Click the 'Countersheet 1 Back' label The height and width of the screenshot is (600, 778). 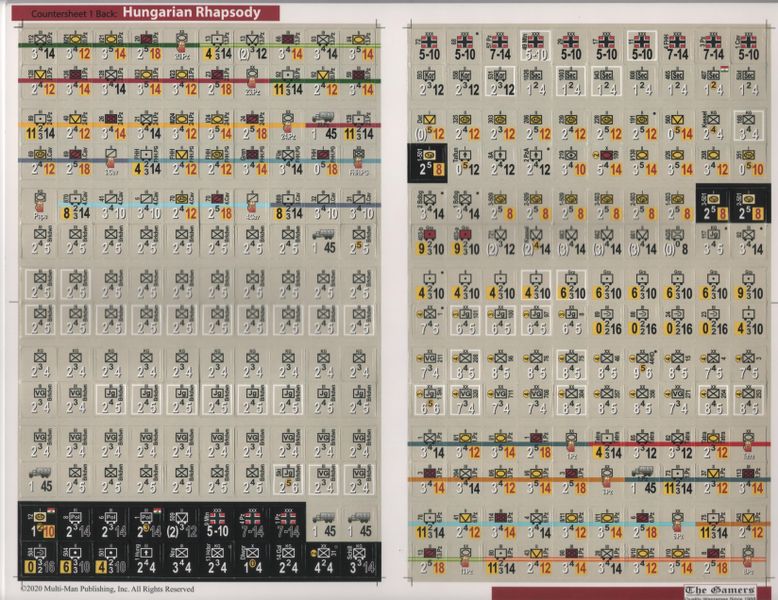[x=74, y=14]
